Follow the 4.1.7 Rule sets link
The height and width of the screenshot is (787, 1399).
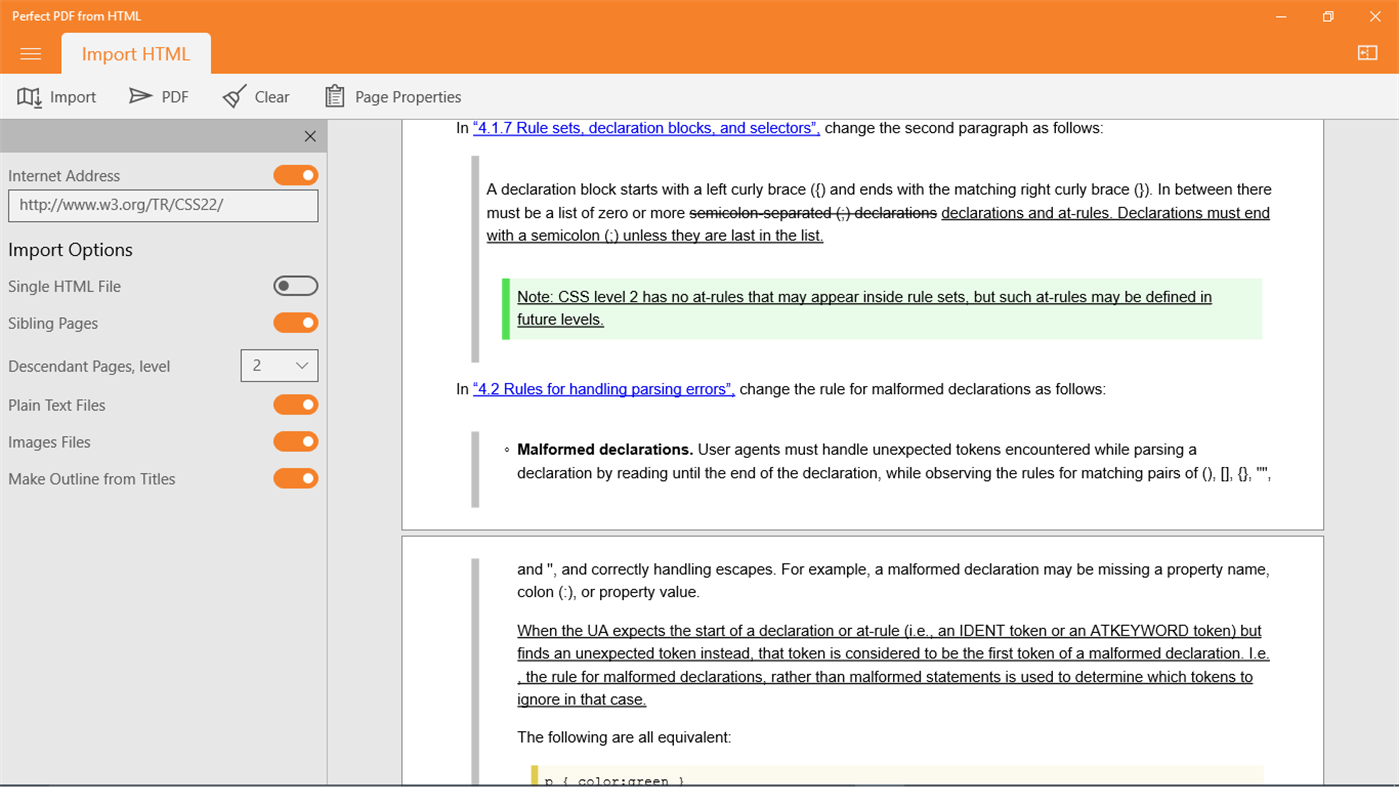[x=645, y=128]
